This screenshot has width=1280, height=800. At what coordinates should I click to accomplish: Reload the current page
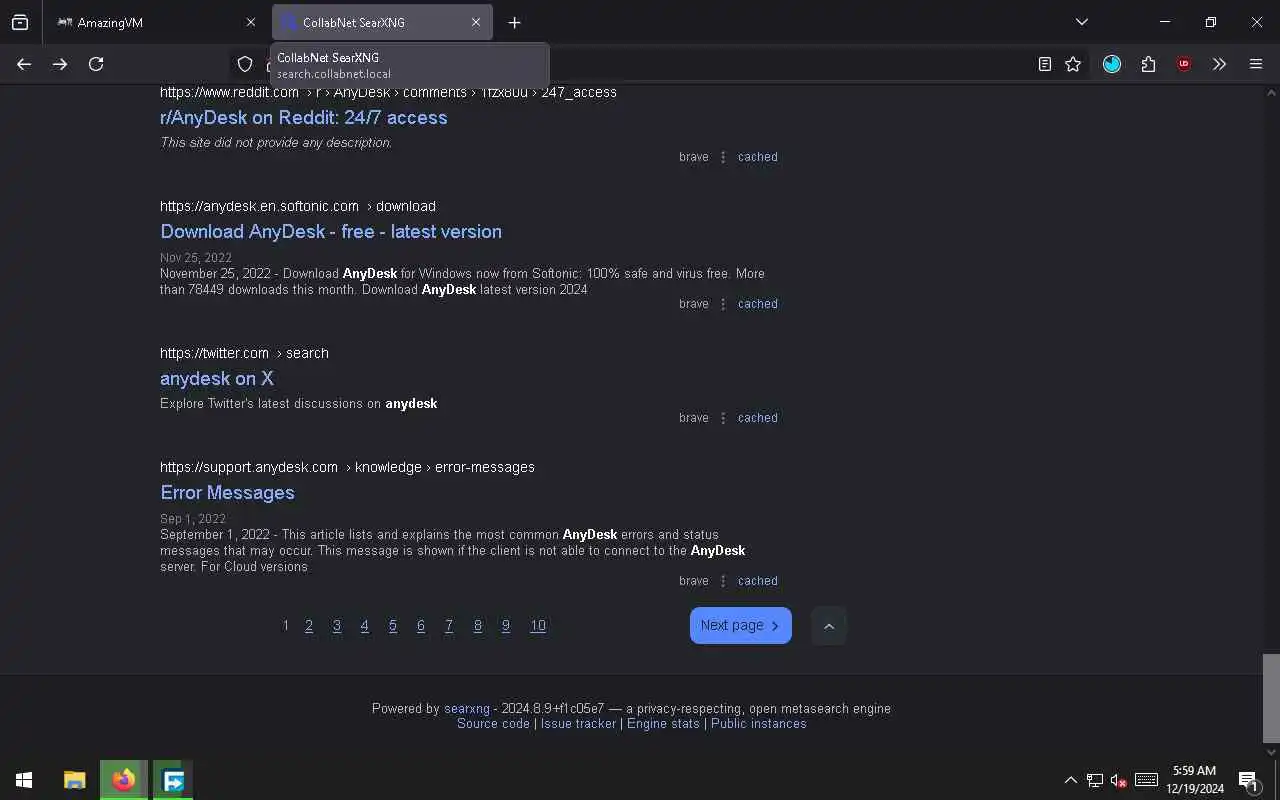[96, 64]
